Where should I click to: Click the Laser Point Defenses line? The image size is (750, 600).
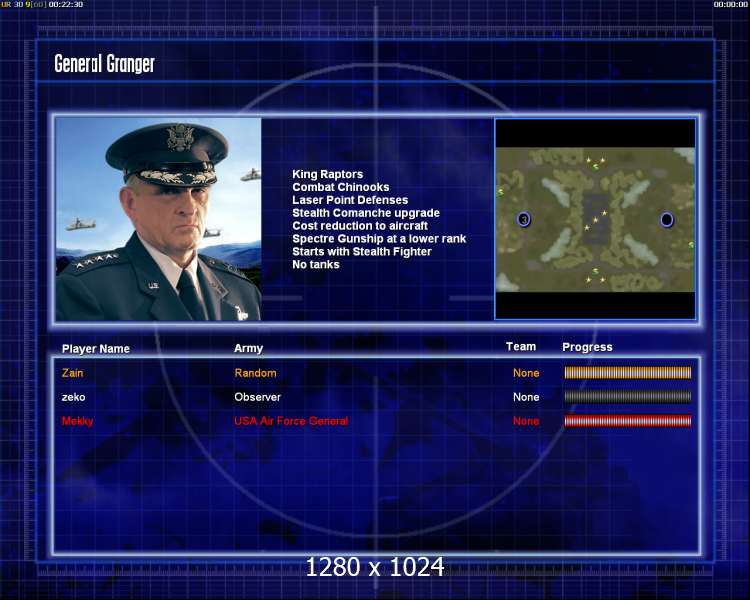click(350, 200)
